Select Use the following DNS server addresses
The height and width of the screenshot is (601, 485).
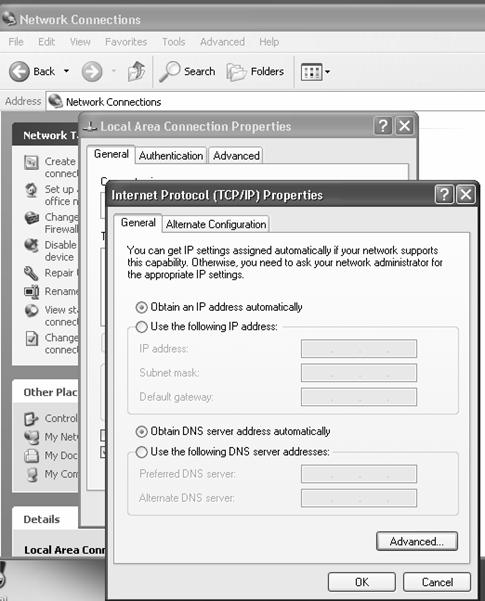click(x=141, y=452)
